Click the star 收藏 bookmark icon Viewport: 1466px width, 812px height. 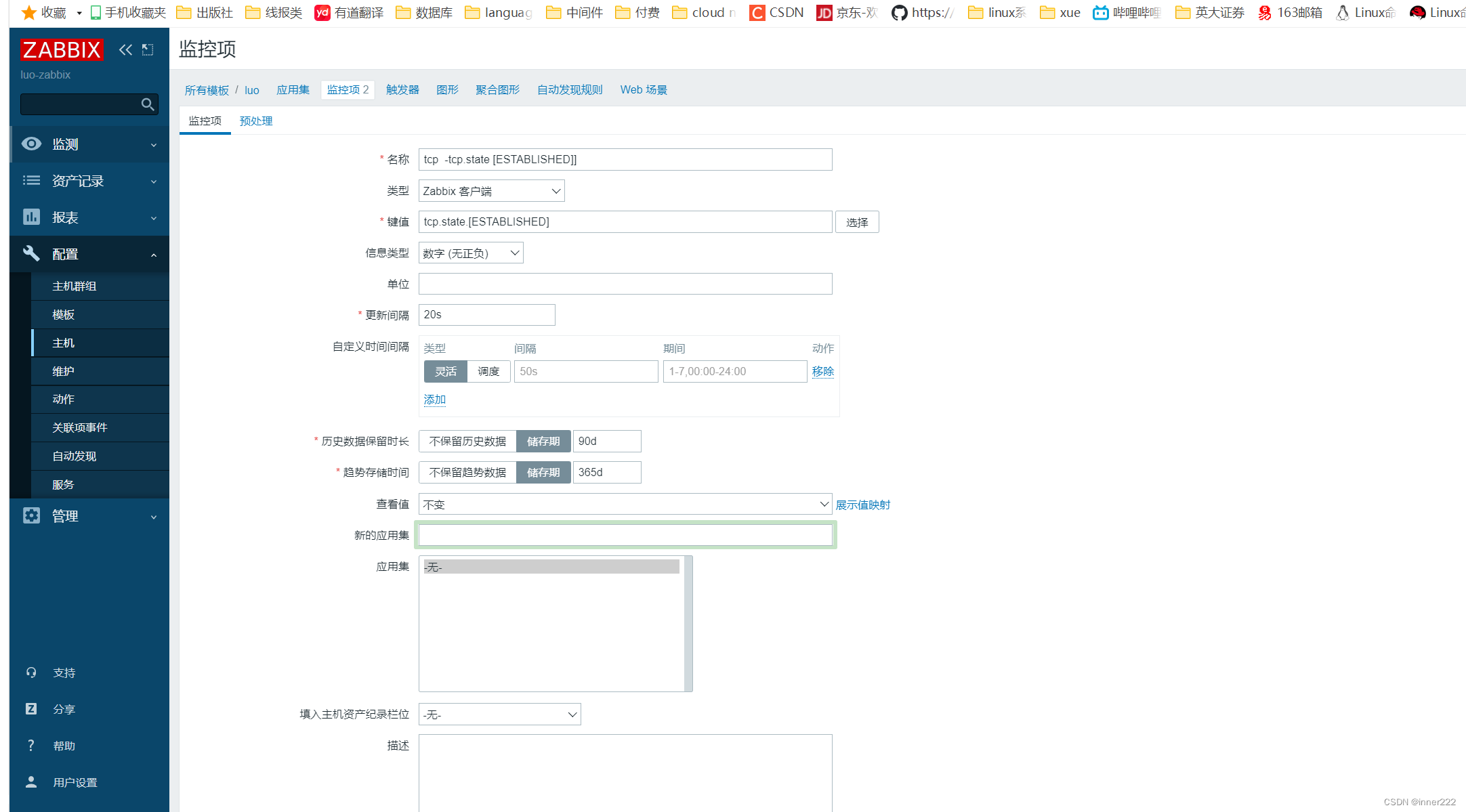[29, 12]
